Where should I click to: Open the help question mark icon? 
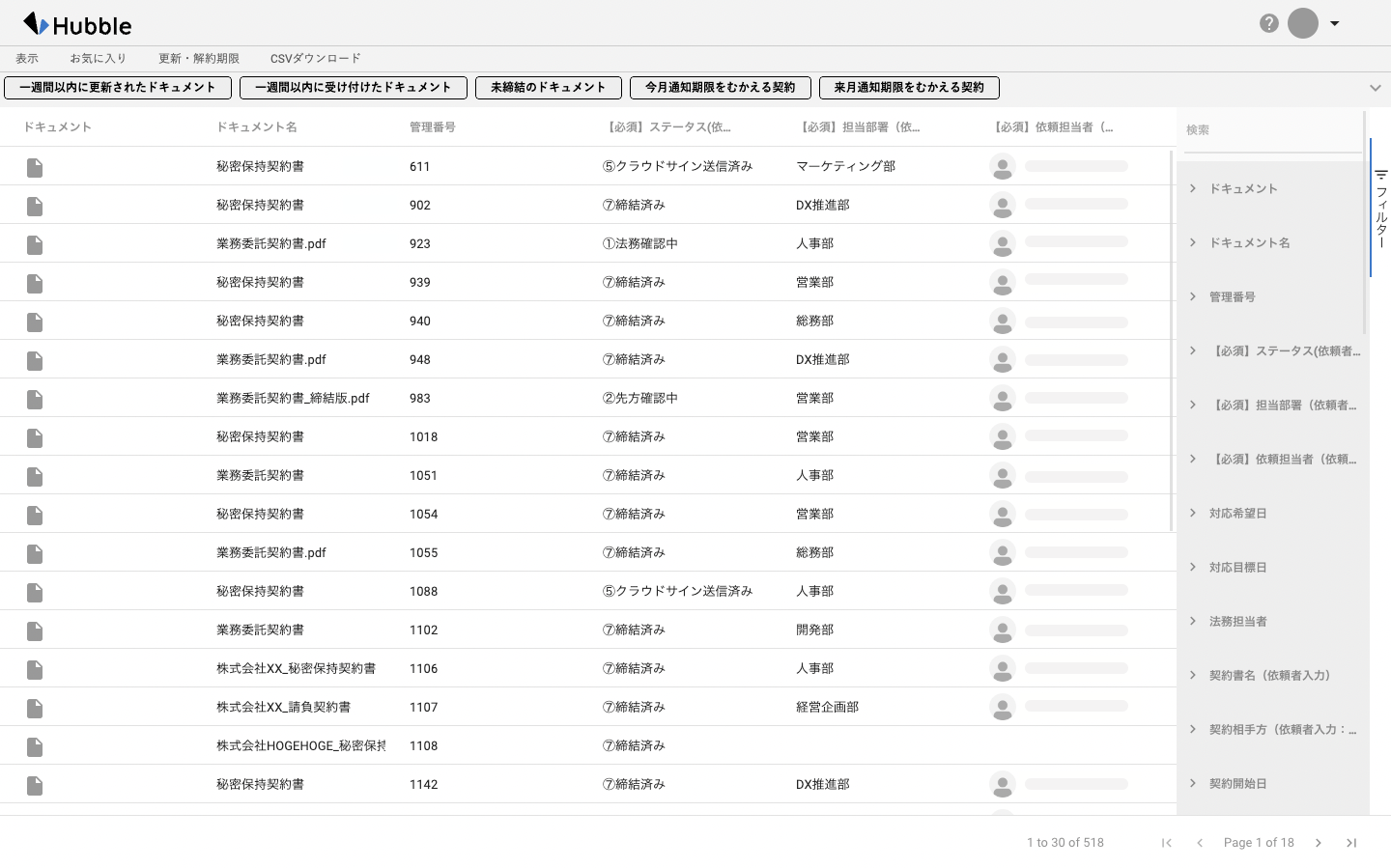pyautogui.click(x=1269, y=23)
